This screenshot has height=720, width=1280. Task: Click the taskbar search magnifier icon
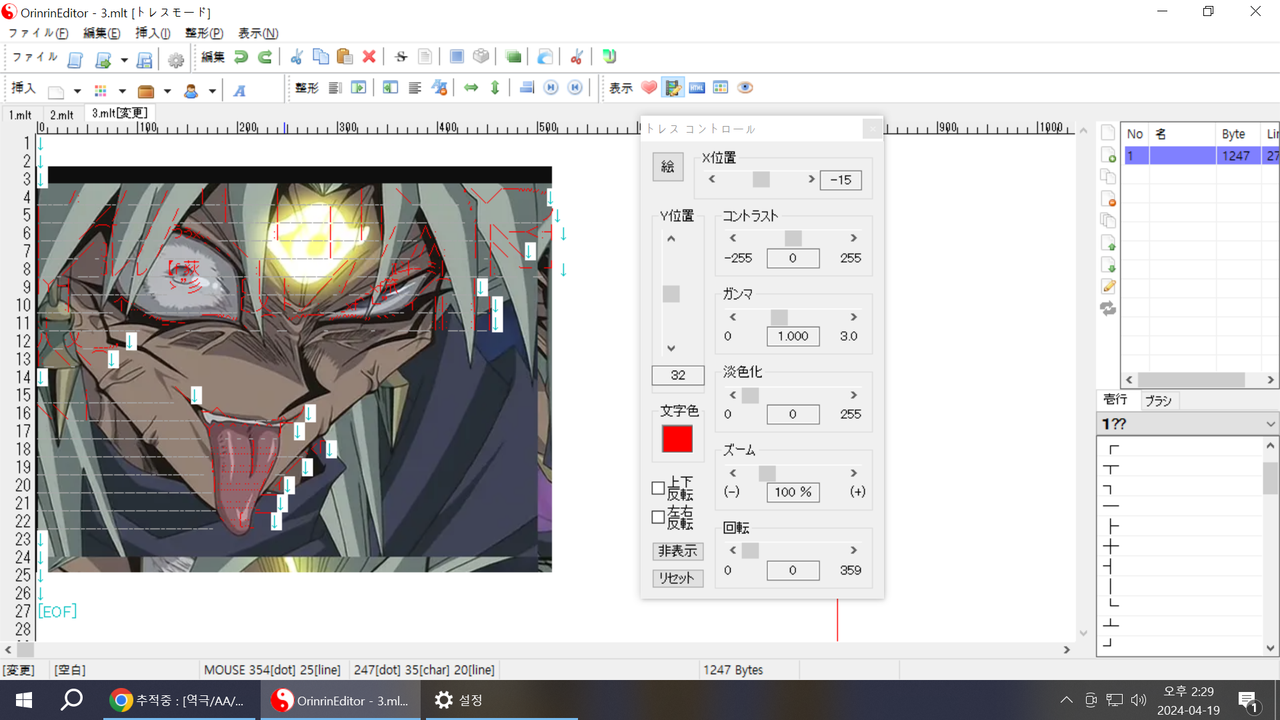click(72, 700)
